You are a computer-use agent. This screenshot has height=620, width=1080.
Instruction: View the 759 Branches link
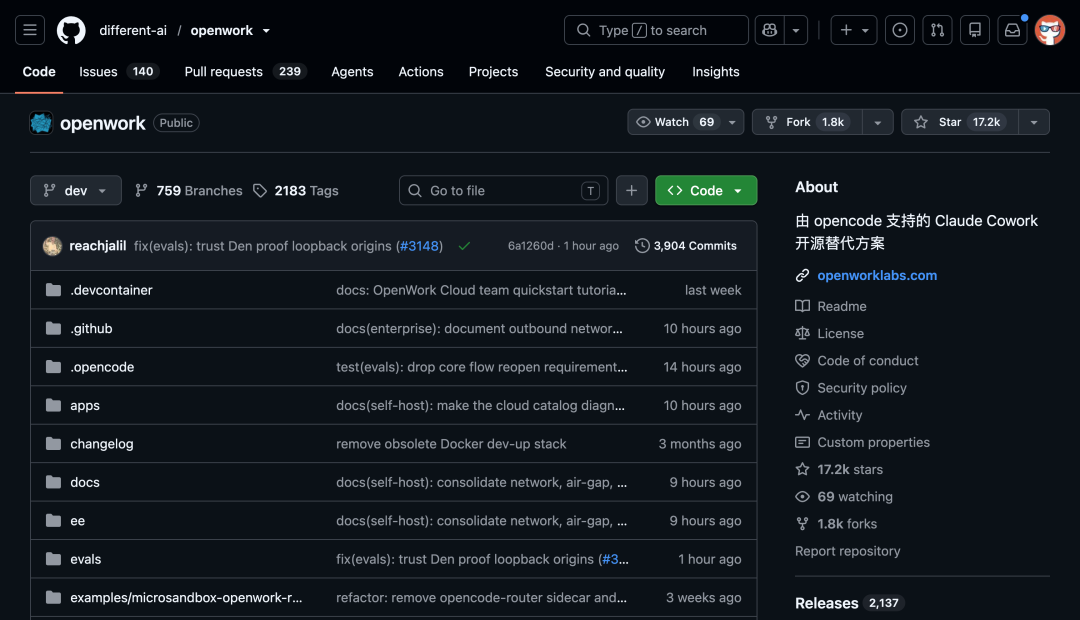(x=189, y=191)
